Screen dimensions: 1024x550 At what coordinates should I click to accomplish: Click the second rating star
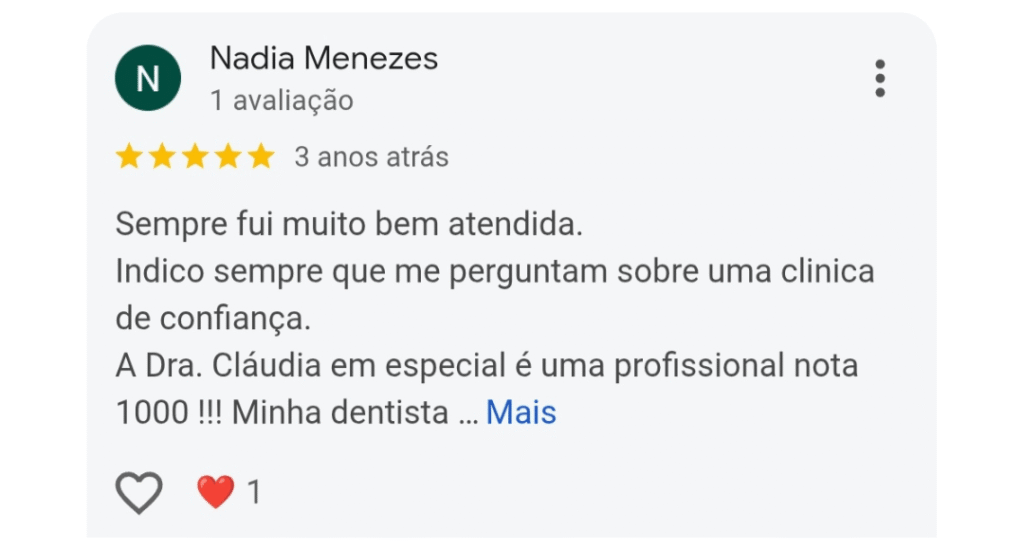tap(162, 157)
